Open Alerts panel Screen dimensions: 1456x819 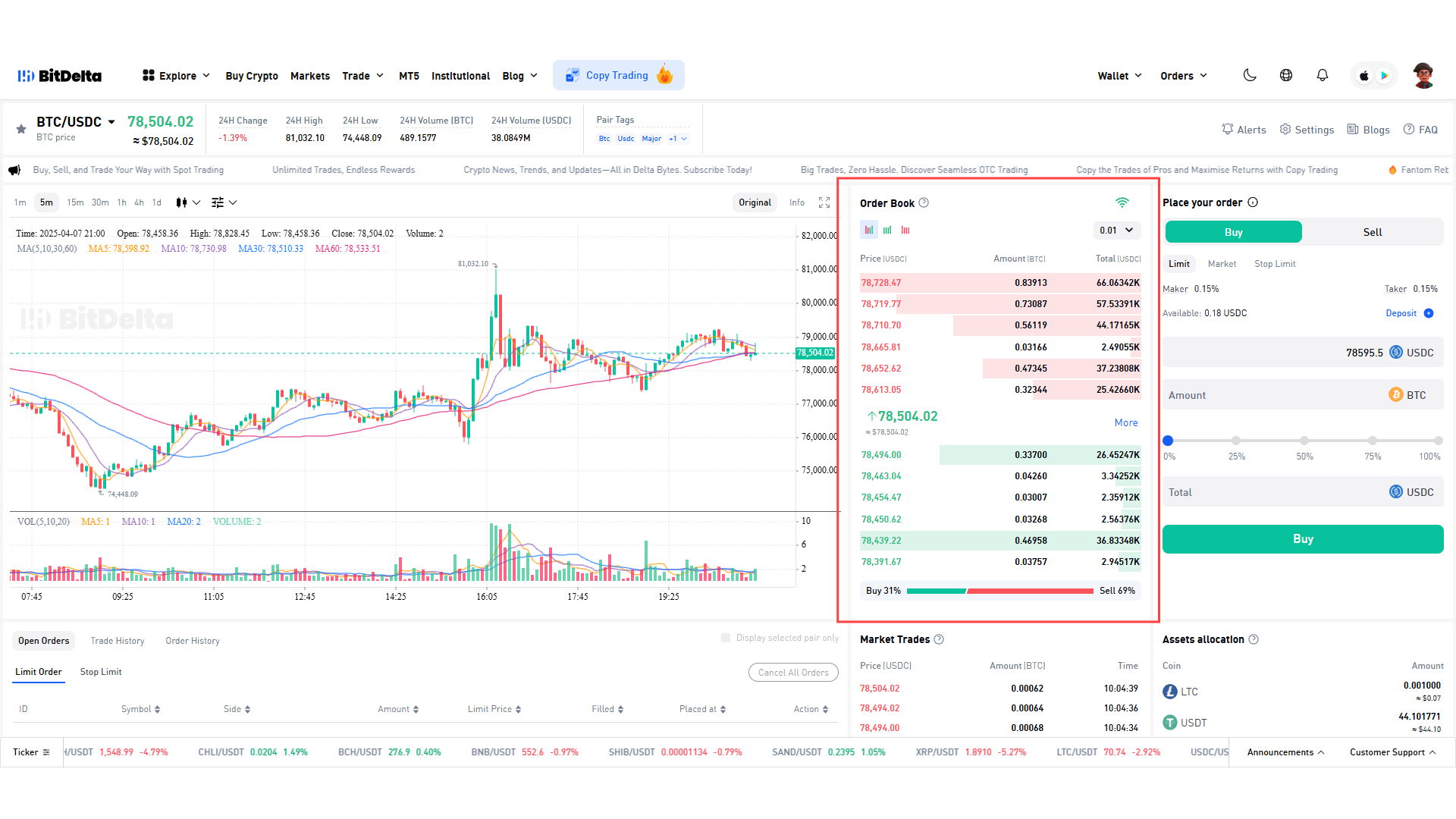[1244, 130]
